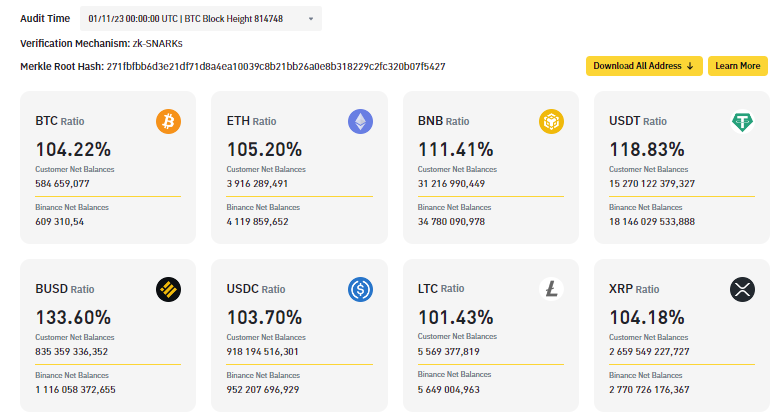Click XRP Binance balance 2 770 726 176,367
This screenshot has height=417, width=778.
(649, 390)
